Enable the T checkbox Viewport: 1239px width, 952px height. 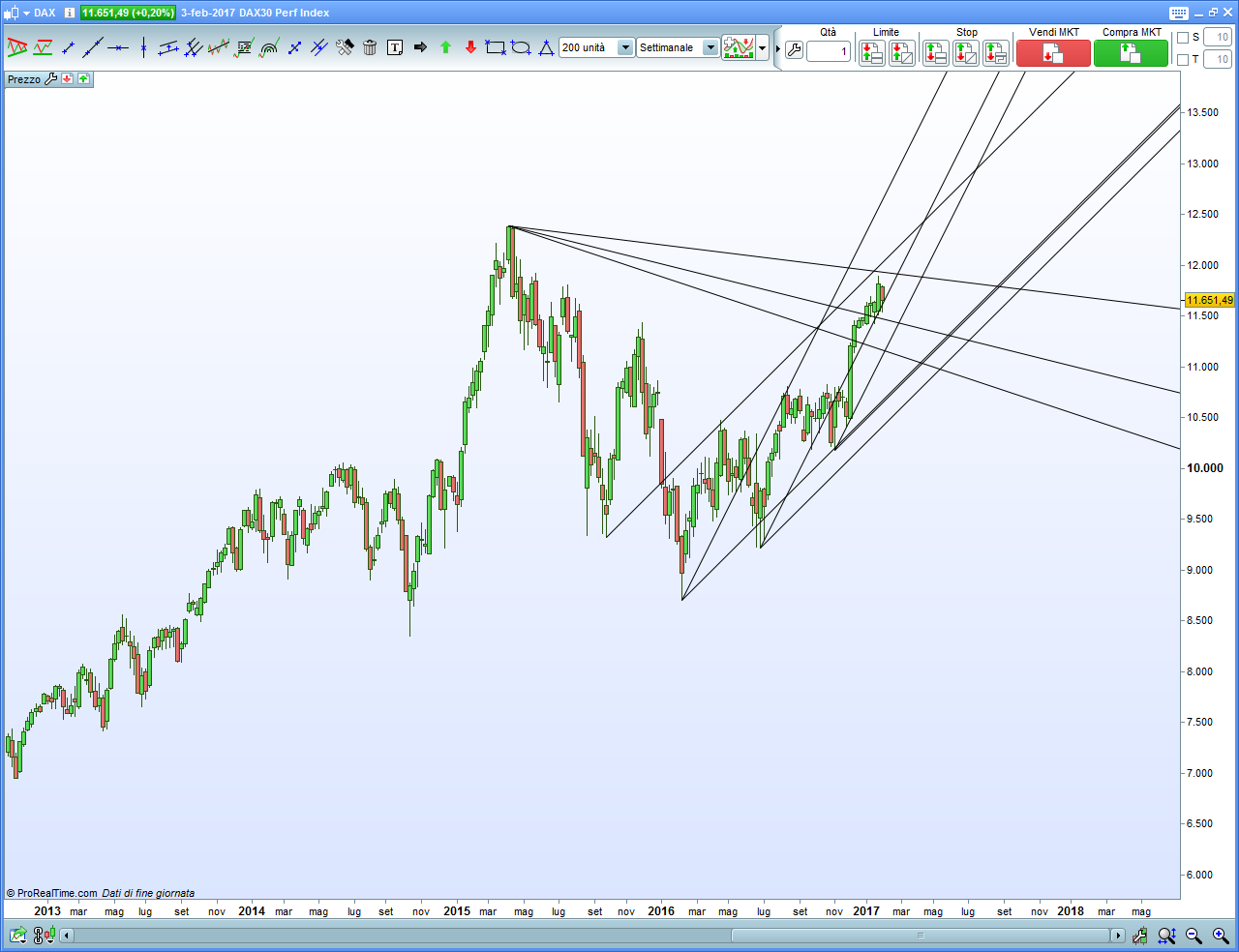1183,60
